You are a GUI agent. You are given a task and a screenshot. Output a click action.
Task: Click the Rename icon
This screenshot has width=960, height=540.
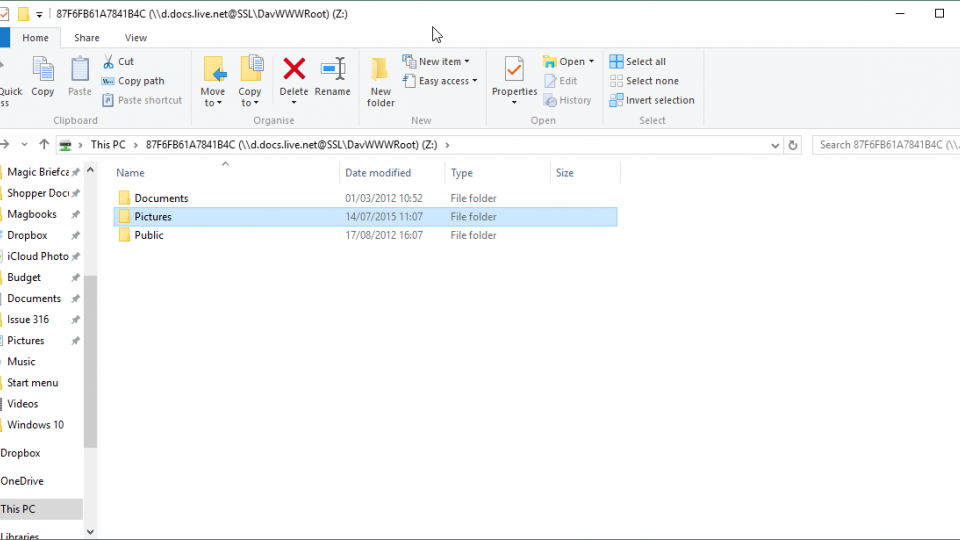click(332, 70)
